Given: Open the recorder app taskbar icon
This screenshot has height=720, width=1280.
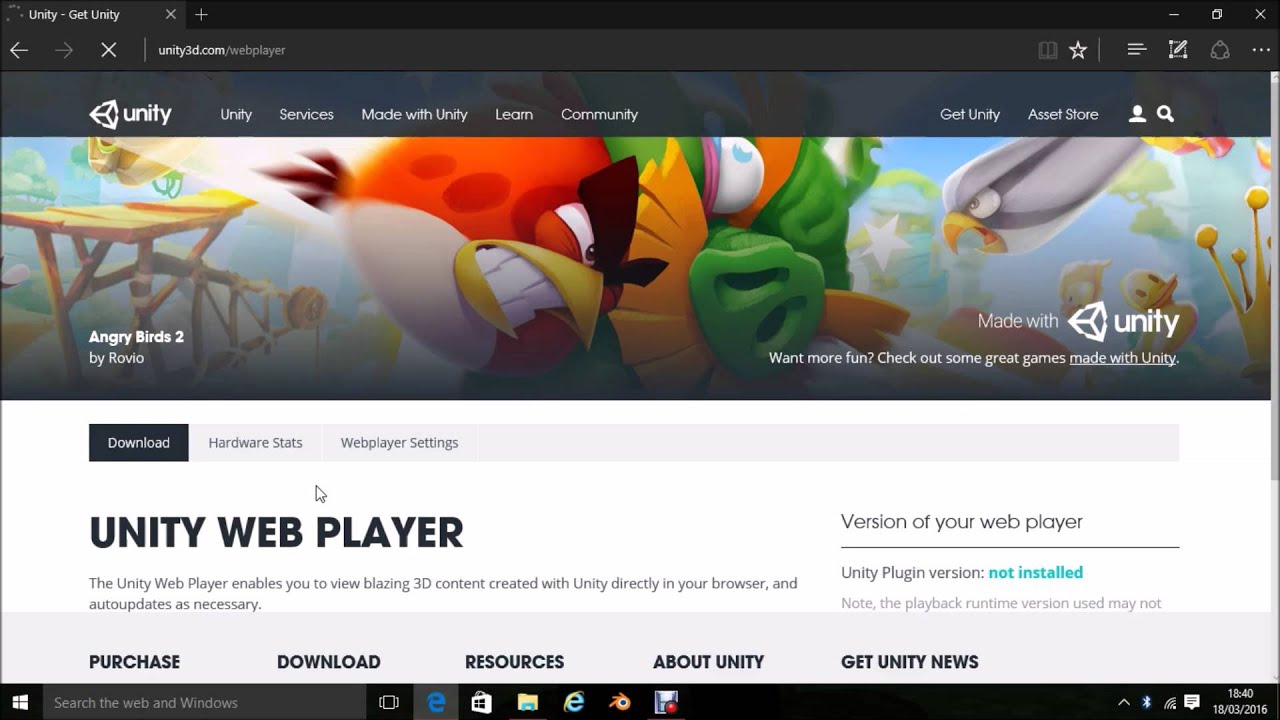Looking at the screenshot, I should (666, 703).
